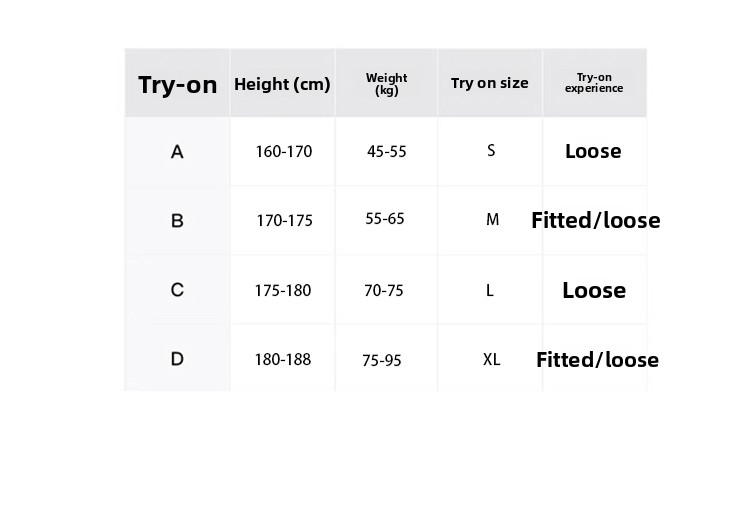Click the Try-on column header
The image size is (750, 505).
[x=177, y=85]
